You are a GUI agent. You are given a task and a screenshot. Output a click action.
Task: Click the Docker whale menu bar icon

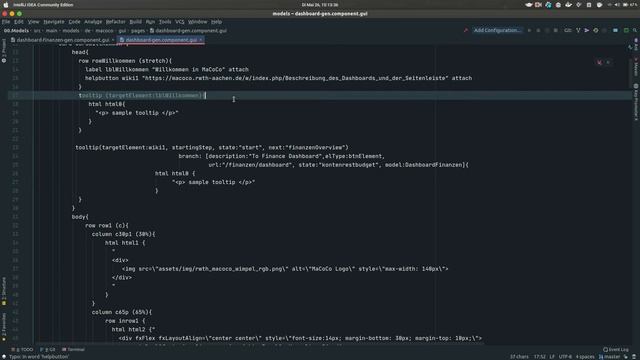(568, 5)
